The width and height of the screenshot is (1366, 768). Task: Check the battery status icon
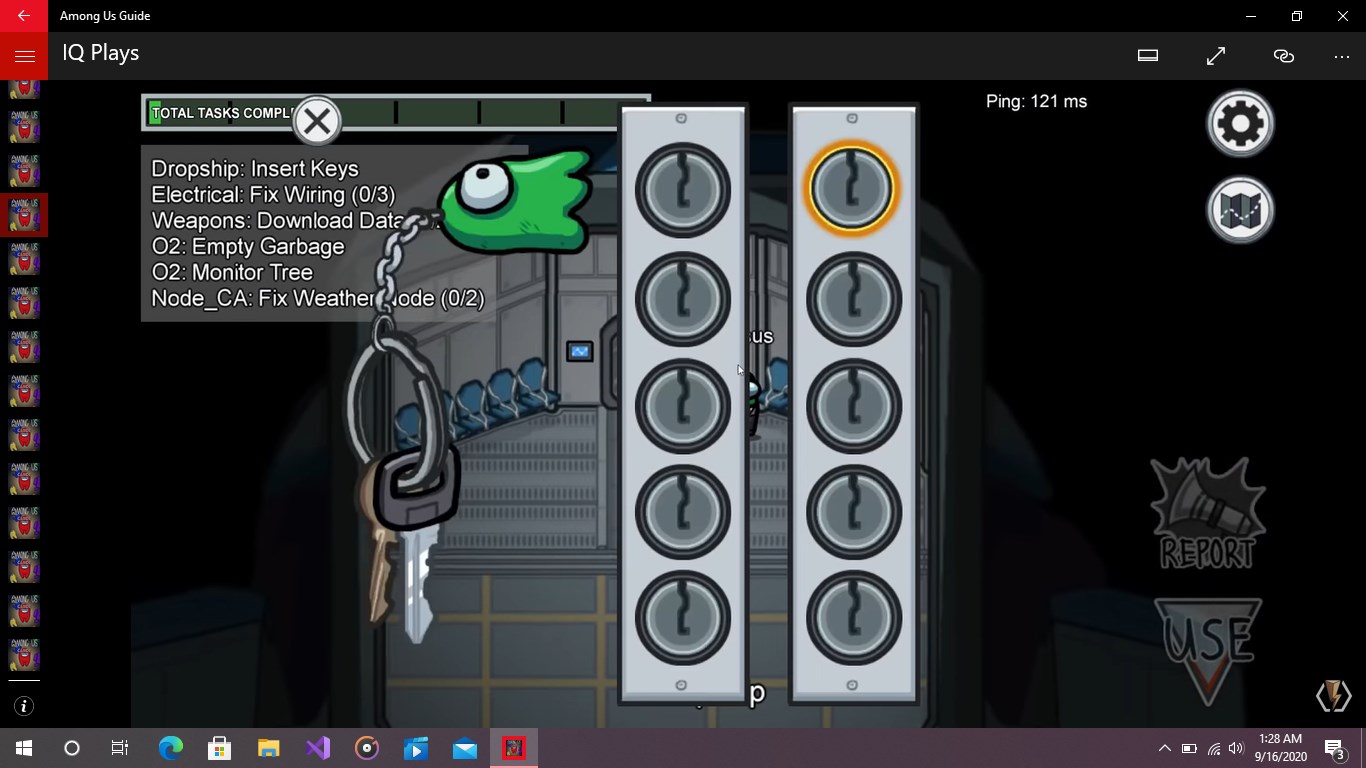(x=1189, y=748)
